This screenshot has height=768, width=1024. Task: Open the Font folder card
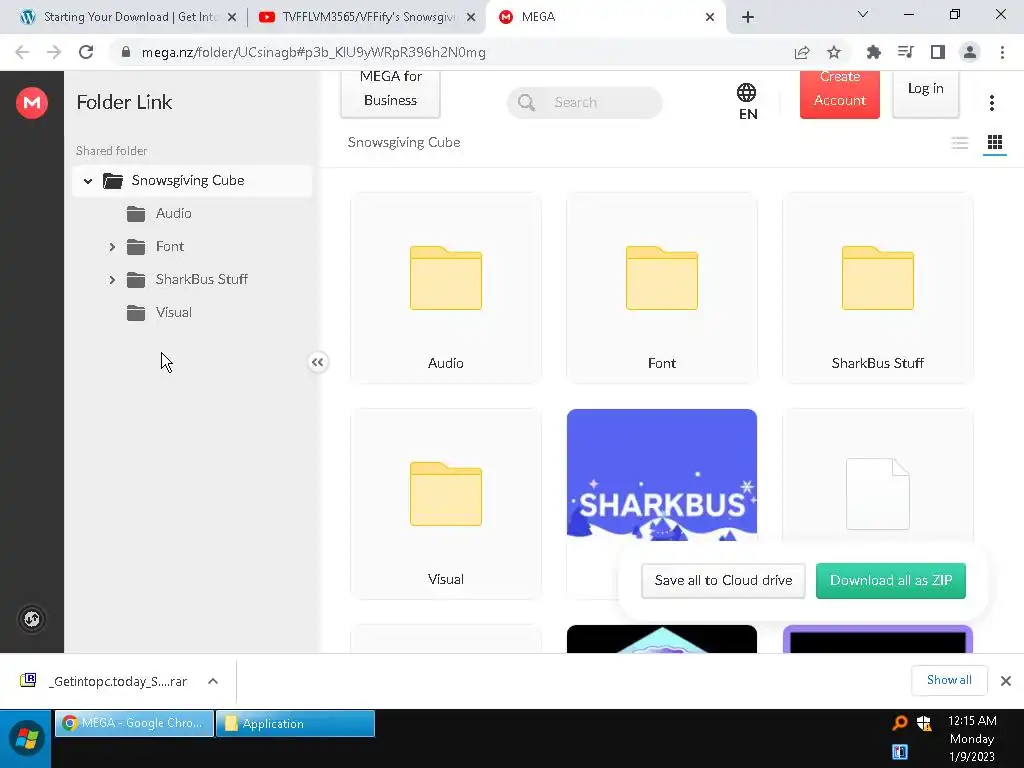point(662,287)
